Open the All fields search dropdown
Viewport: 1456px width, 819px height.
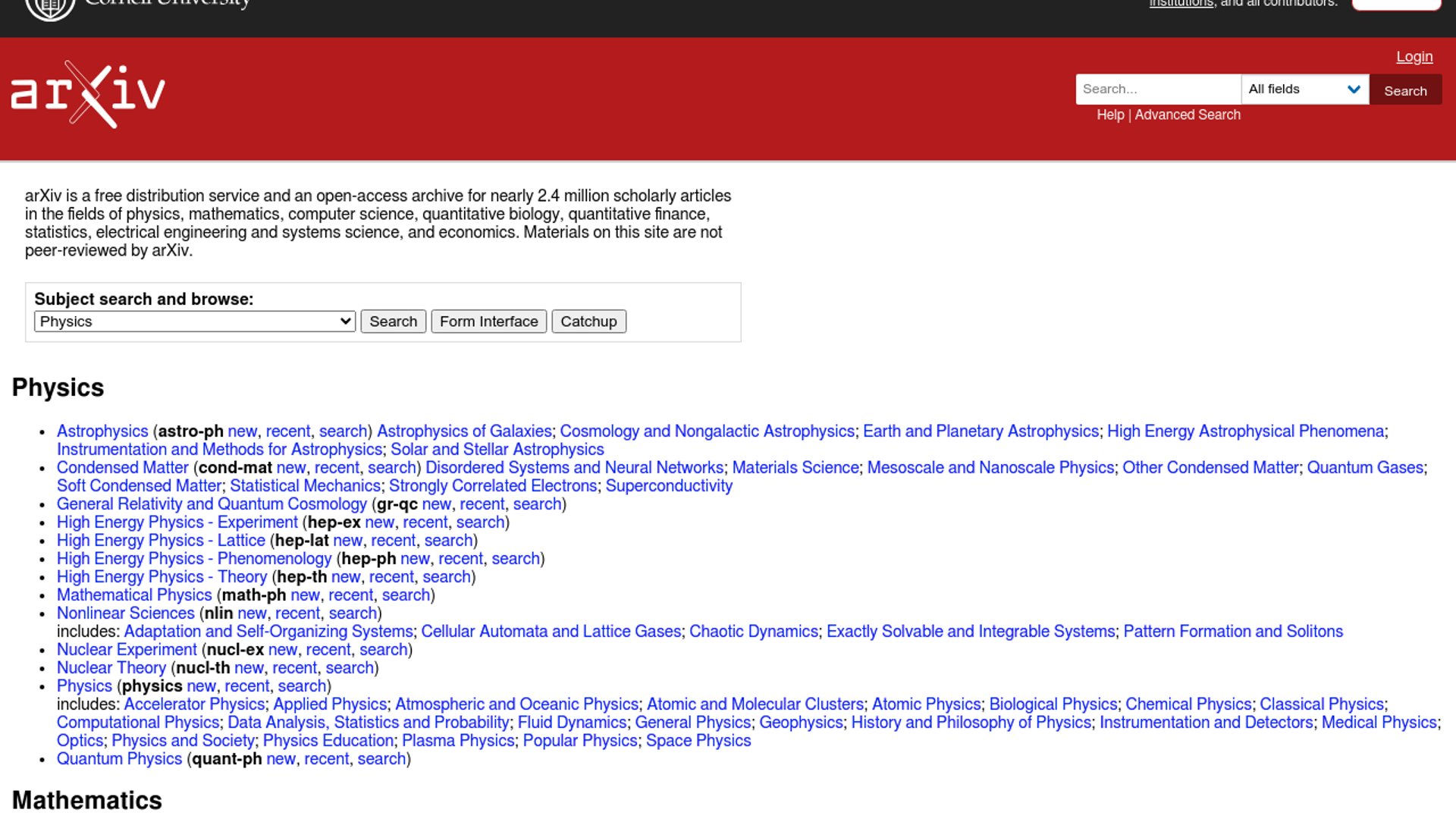1304,89
